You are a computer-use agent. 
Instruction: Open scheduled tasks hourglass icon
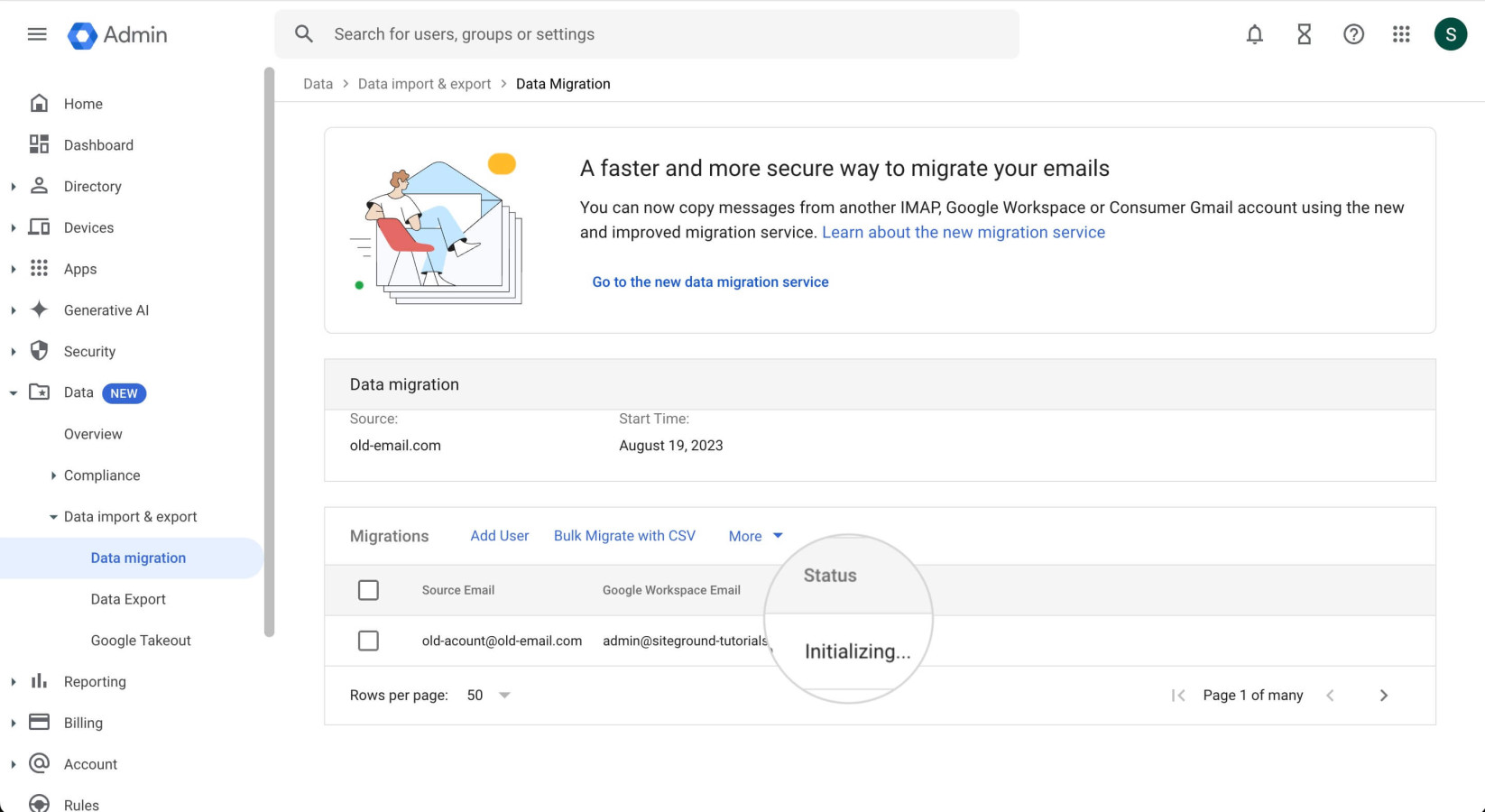(1304, 34)
